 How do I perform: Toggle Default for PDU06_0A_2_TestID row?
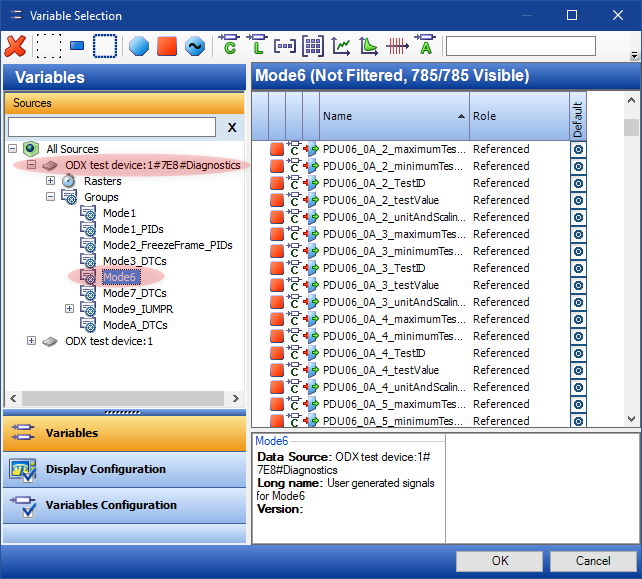(x=578, y=184)
